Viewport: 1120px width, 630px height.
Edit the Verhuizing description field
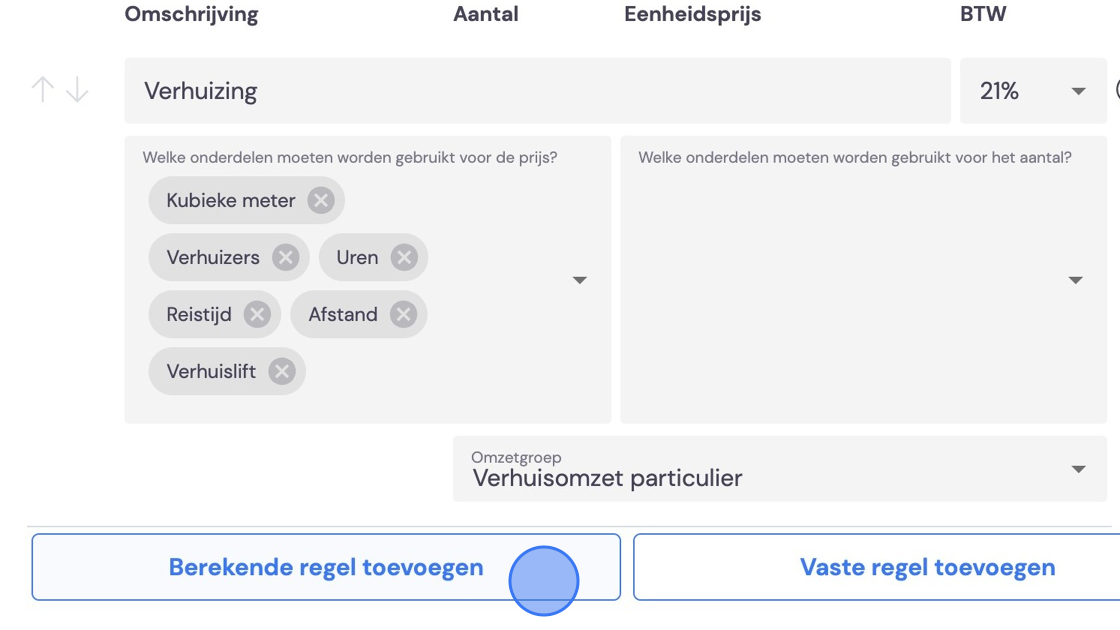pos(537,91)
